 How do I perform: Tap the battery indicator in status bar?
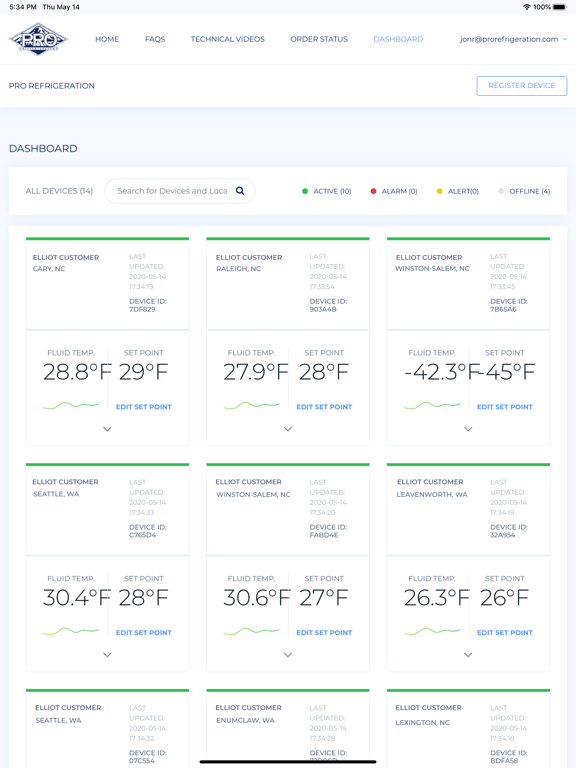(x=560, y=7)
